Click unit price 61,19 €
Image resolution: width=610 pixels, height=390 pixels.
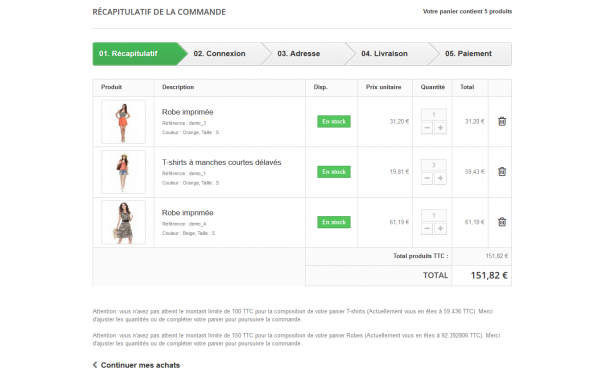coord(399,222)
